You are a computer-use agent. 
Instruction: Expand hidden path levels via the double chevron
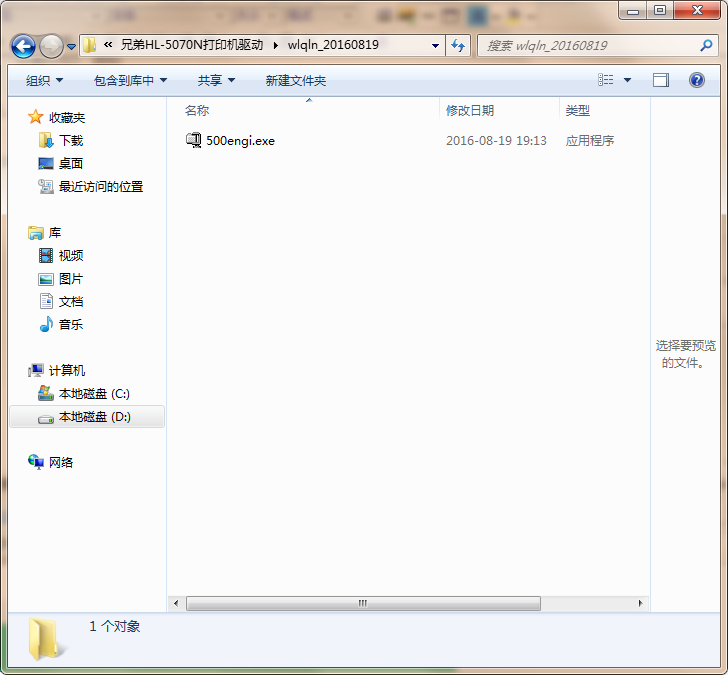click(x=108, y=45)
